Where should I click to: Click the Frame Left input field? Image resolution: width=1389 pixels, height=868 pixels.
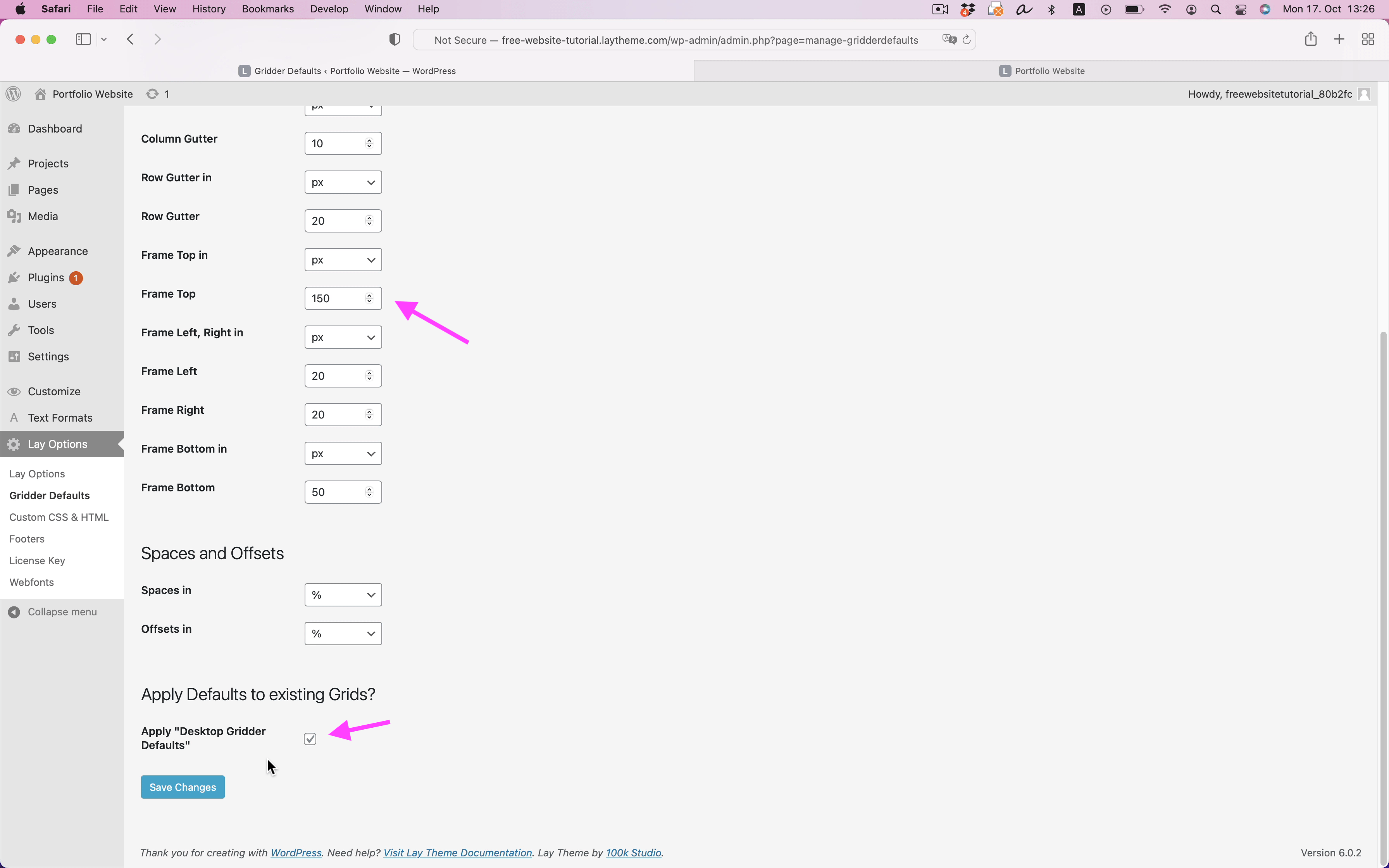click(x=343, y=376)
